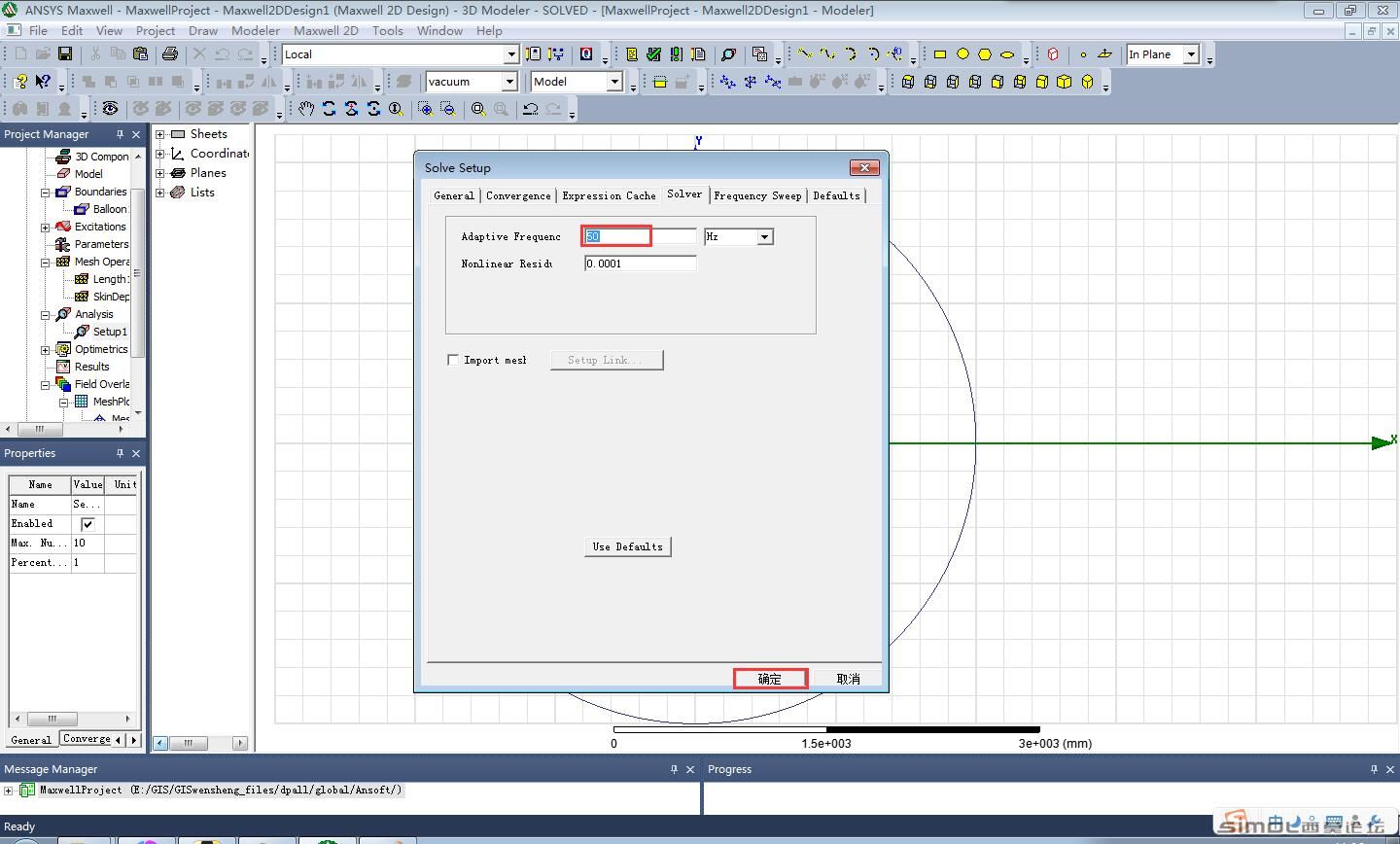Click the pin icon on Project Manager panel
The image size is (1400, 844).
click(120, 134)
